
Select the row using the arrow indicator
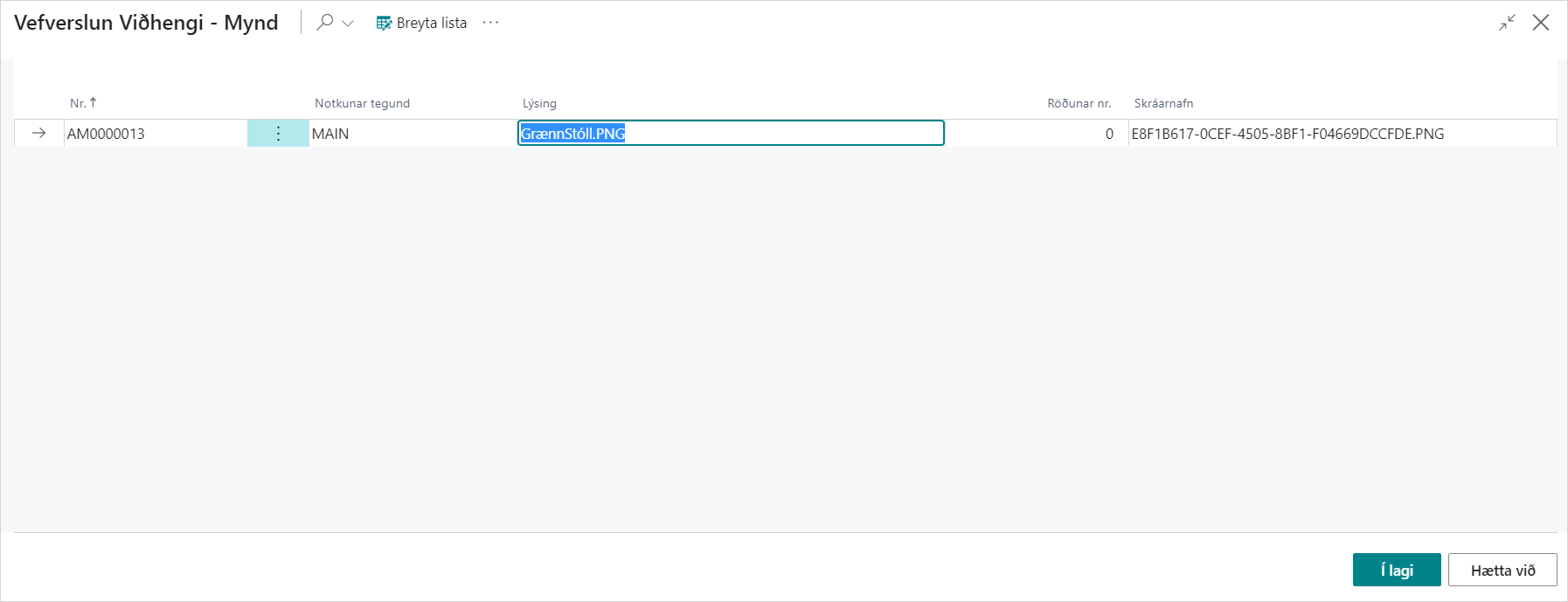38,134
